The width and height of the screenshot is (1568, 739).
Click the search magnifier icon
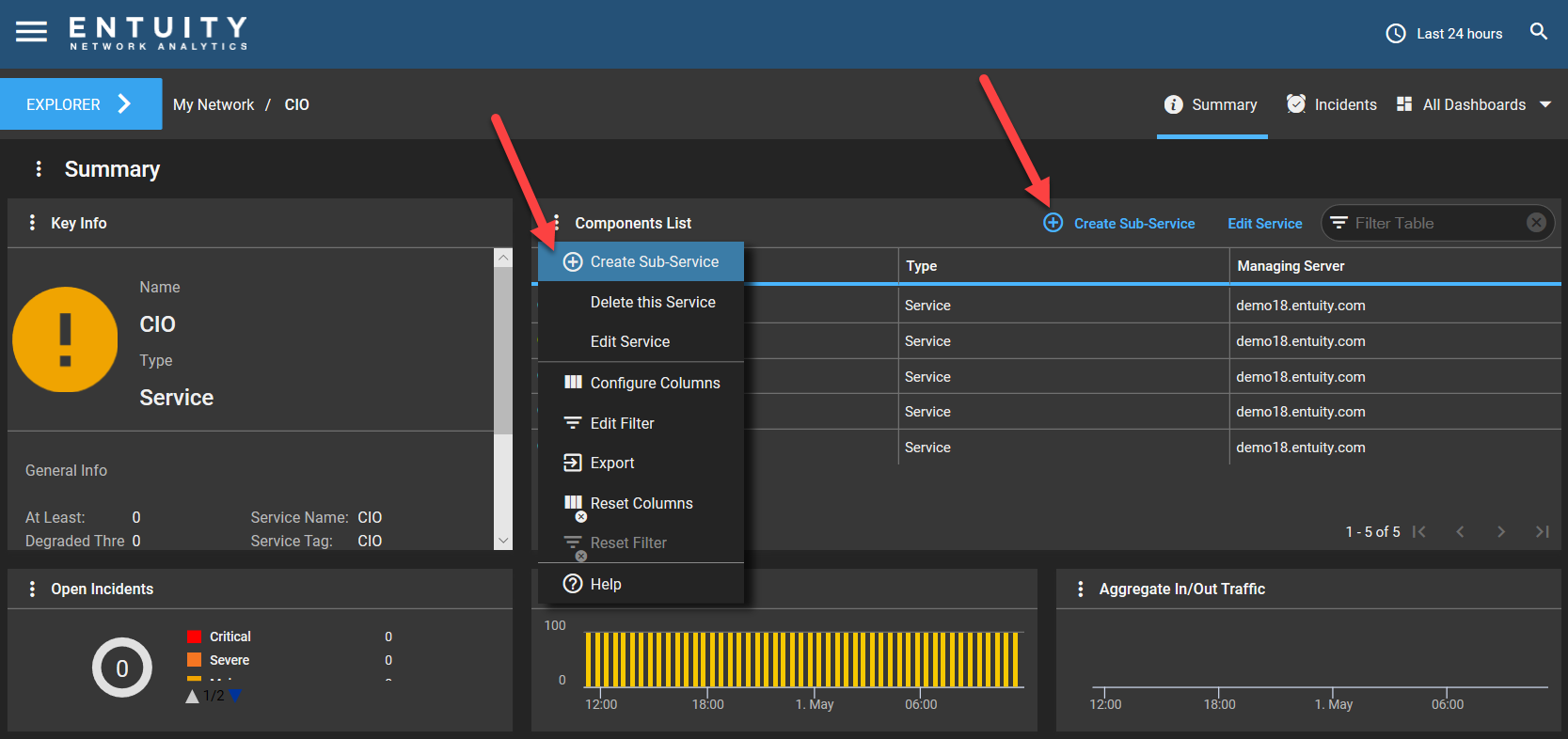[1539, 32]
